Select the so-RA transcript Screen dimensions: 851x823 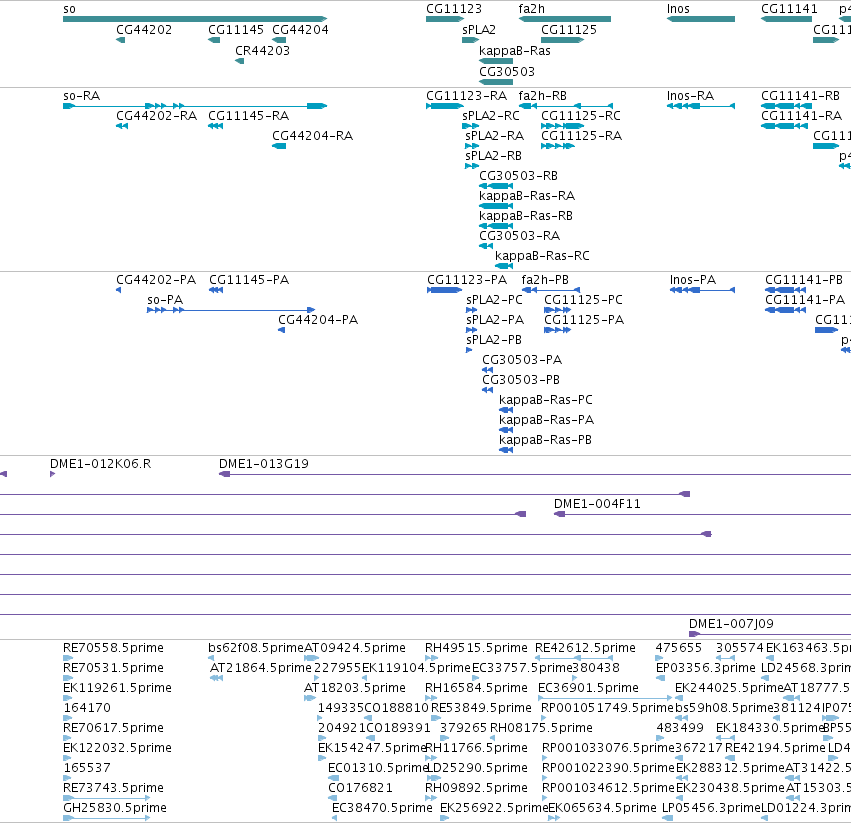coord(195,106)
